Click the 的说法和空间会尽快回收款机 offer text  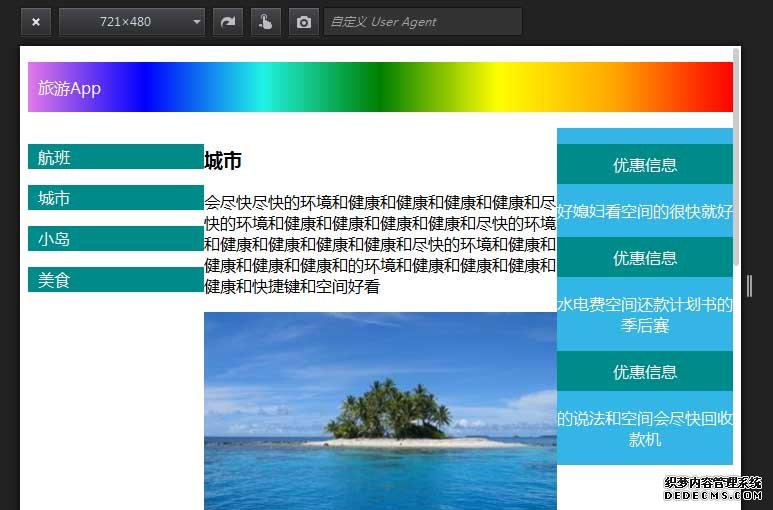[645, 429]
